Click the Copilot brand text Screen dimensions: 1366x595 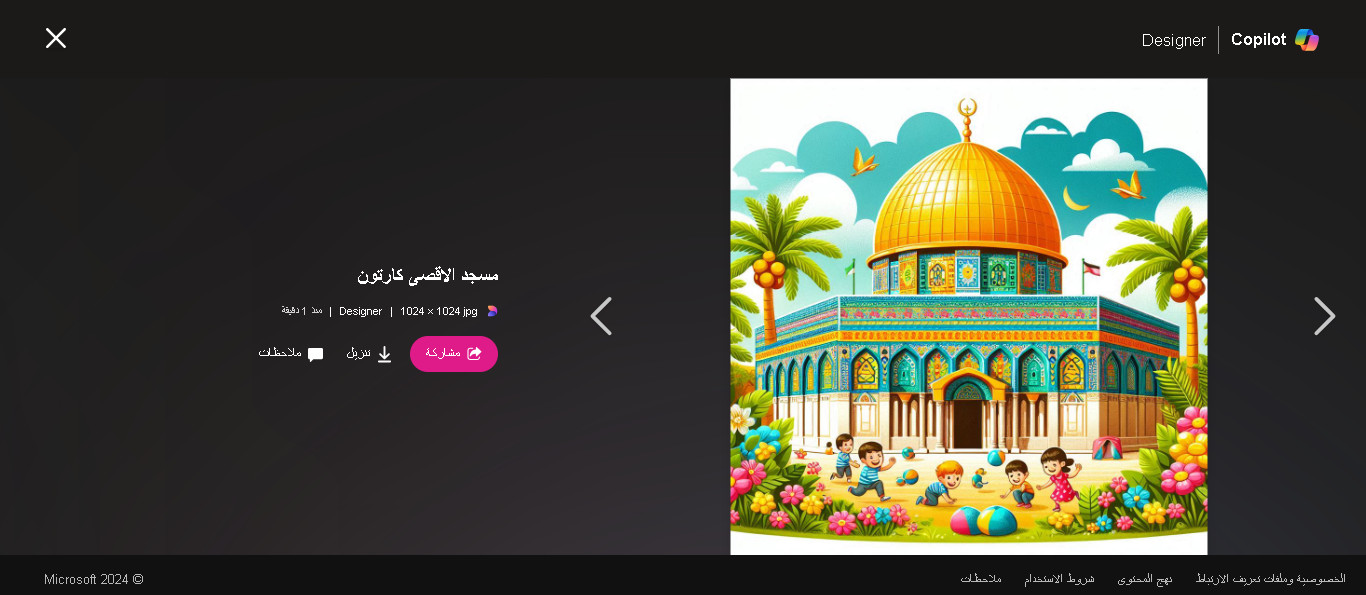click(x=1258, y=40)
